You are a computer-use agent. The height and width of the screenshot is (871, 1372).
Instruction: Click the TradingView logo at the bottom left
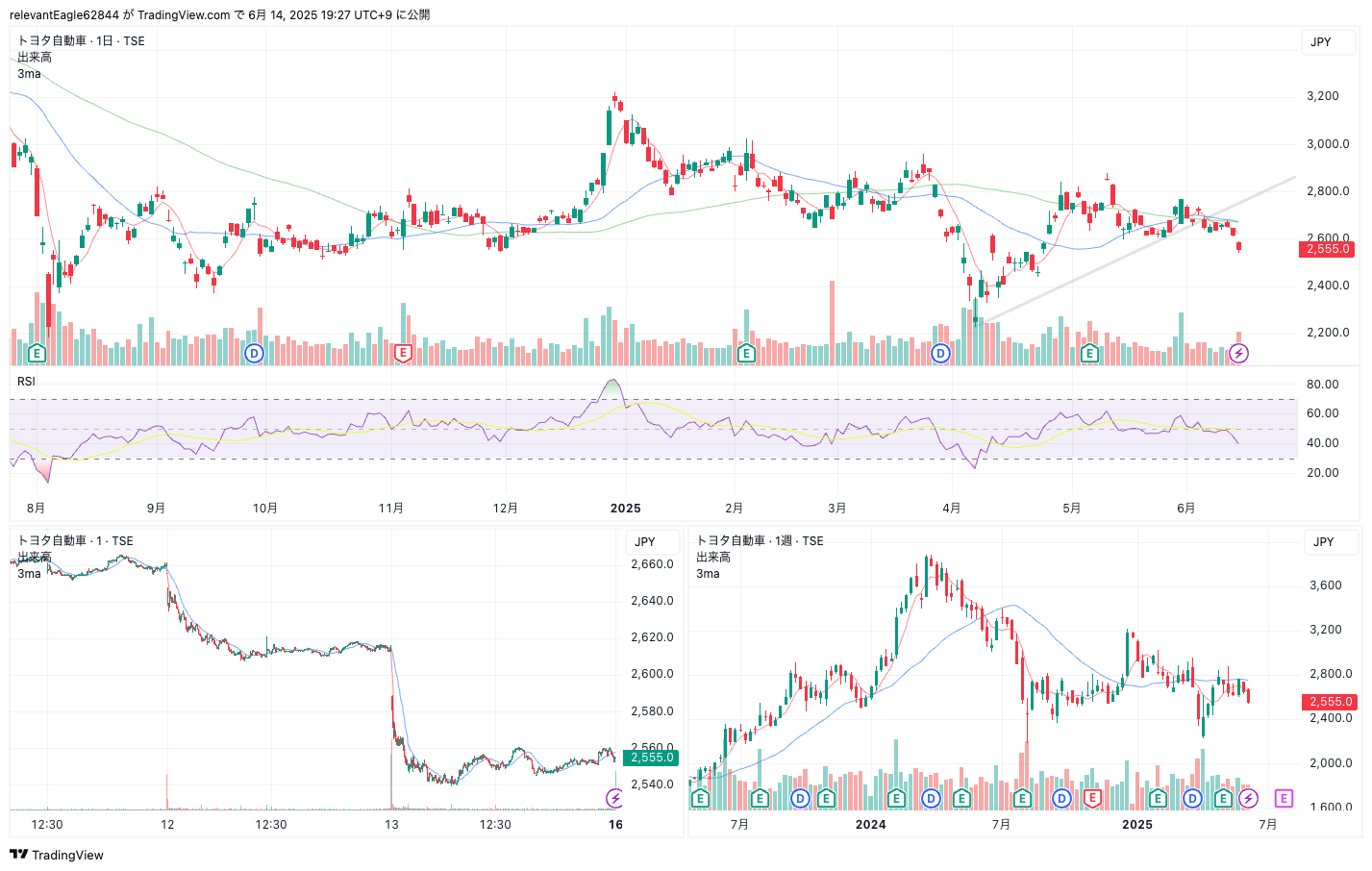pyautogui.click(x=57, y=855)
